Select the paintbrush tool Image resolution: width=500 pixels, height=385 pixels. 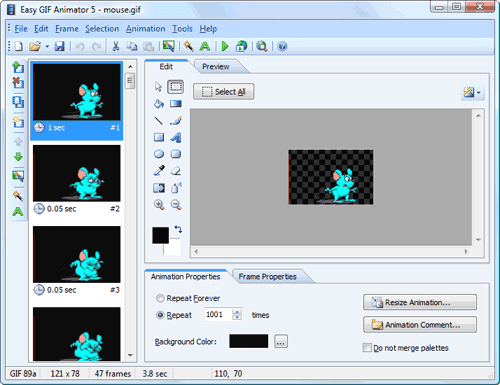pos(176,121)
